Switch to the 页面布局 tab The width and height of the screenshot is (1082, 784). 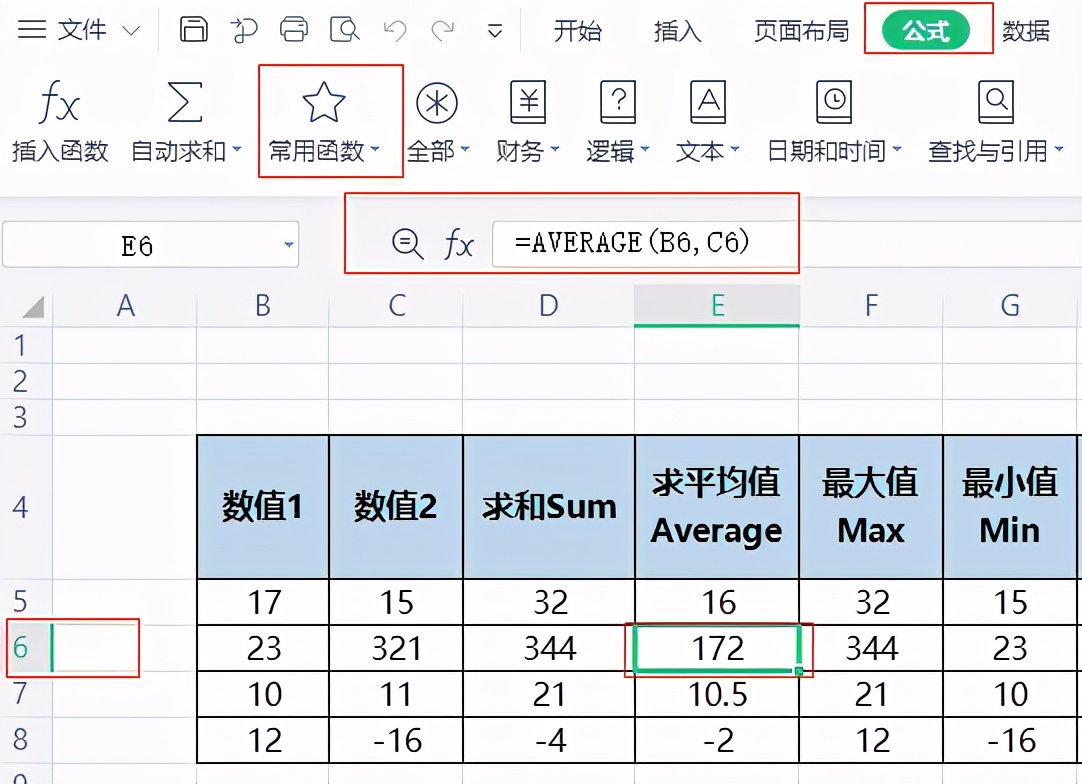pyautogui.click(x=801, y=31)
